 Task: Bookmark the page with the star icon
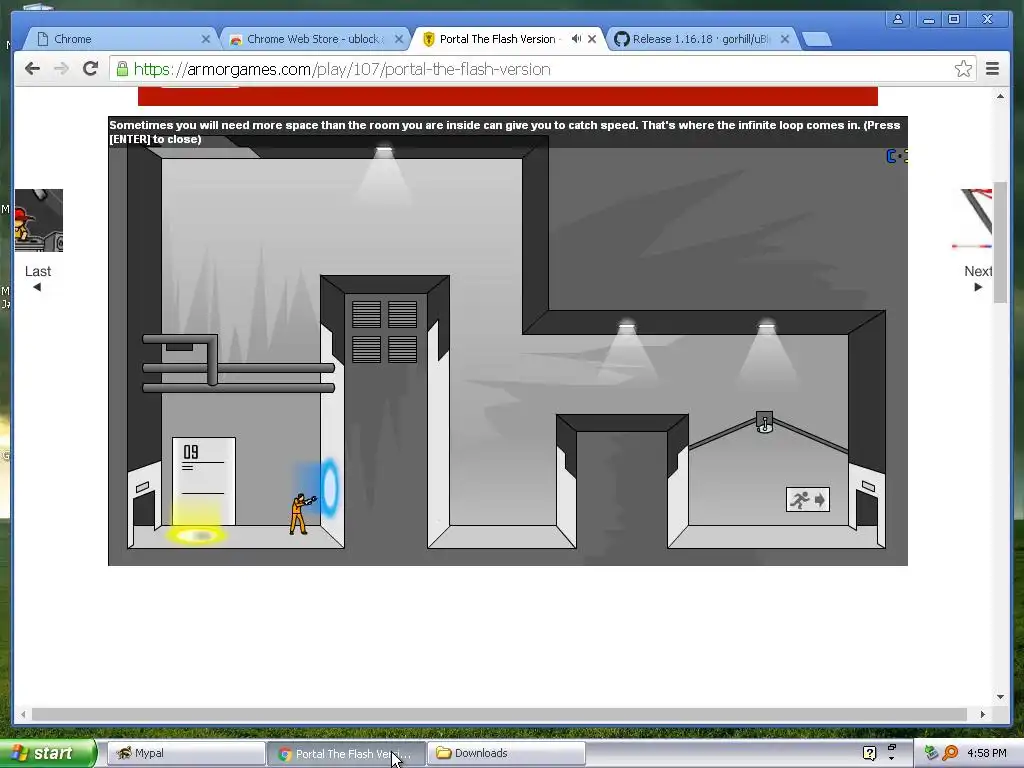963,69
